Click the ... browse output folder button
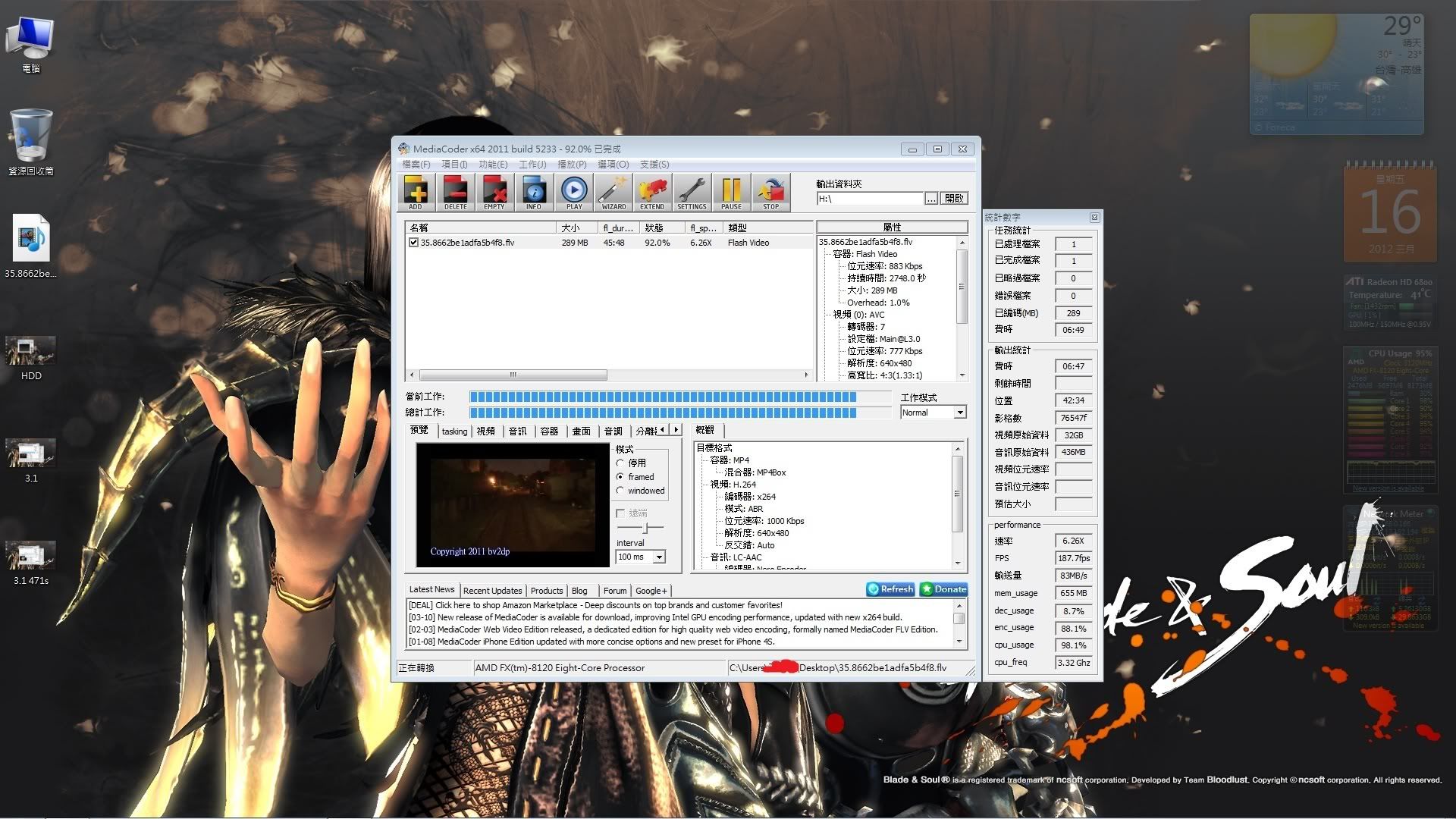The image size is (1456, 819). click(931, 199)
